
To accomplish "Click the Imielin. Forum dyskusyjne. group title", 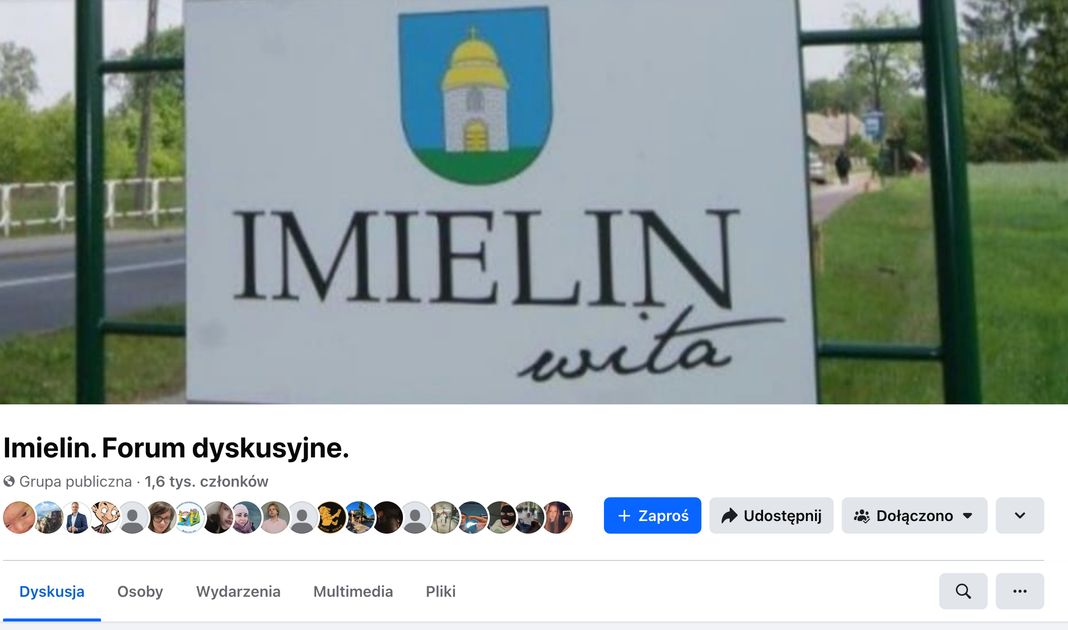I will point(176,448).
